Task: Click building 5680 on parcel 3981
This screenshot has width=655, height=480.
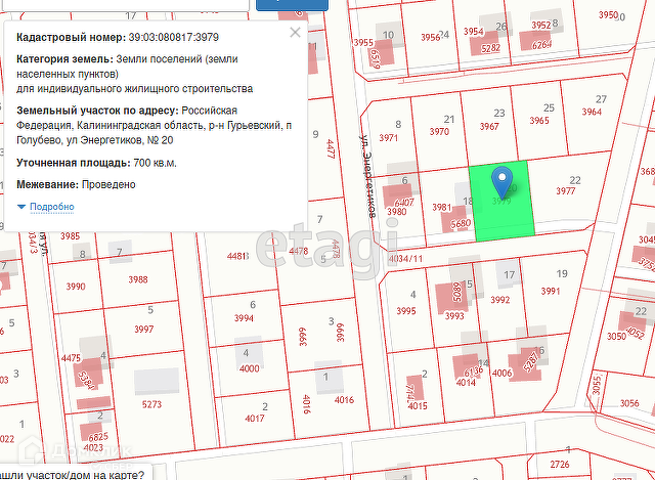Action: (x=457, y=219)
